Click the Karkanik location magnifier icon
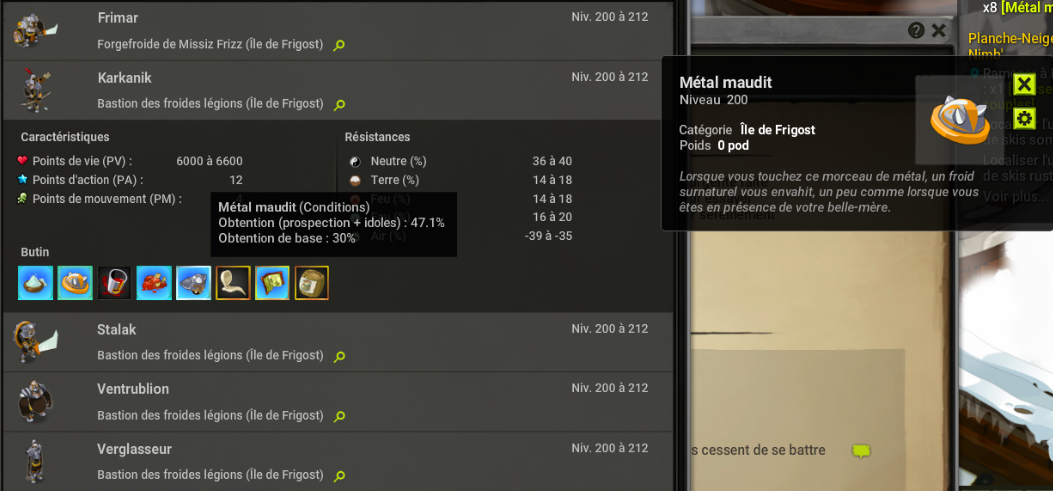Image resolution: width=1053 pixels, height=491 pixels. coord(339,105)
